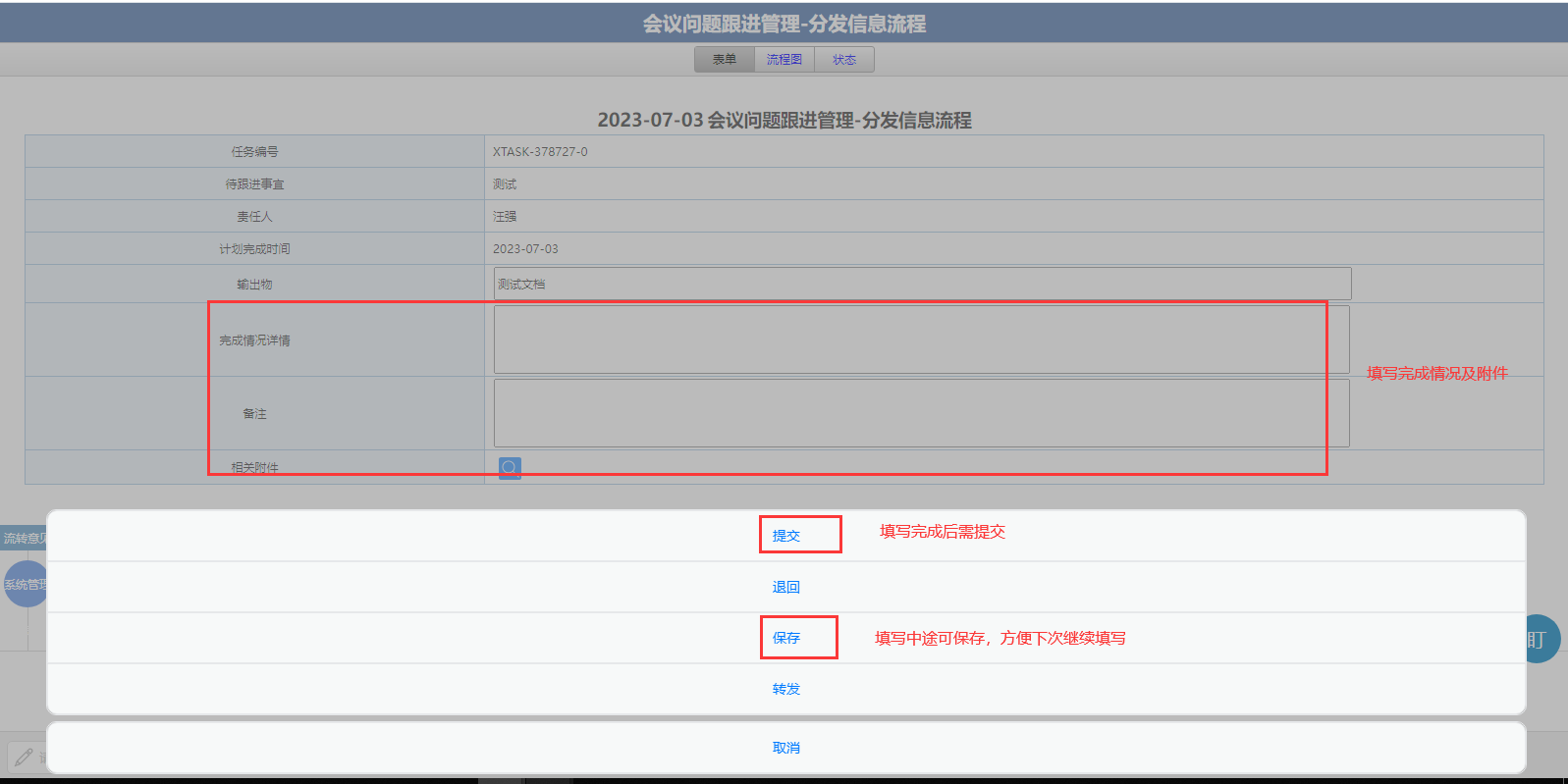The image size is (1568, 784).
Task: Click the blue circular 盯 button
Action: point(1539,639)
